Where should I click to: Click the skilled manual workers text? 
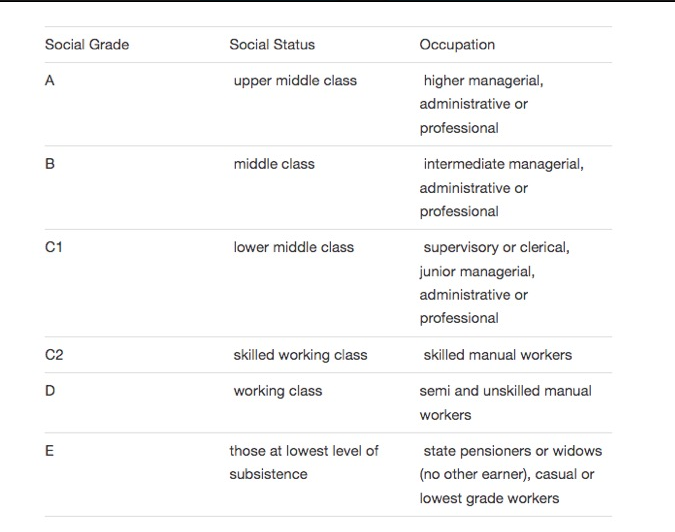click(x=498, y=355)
